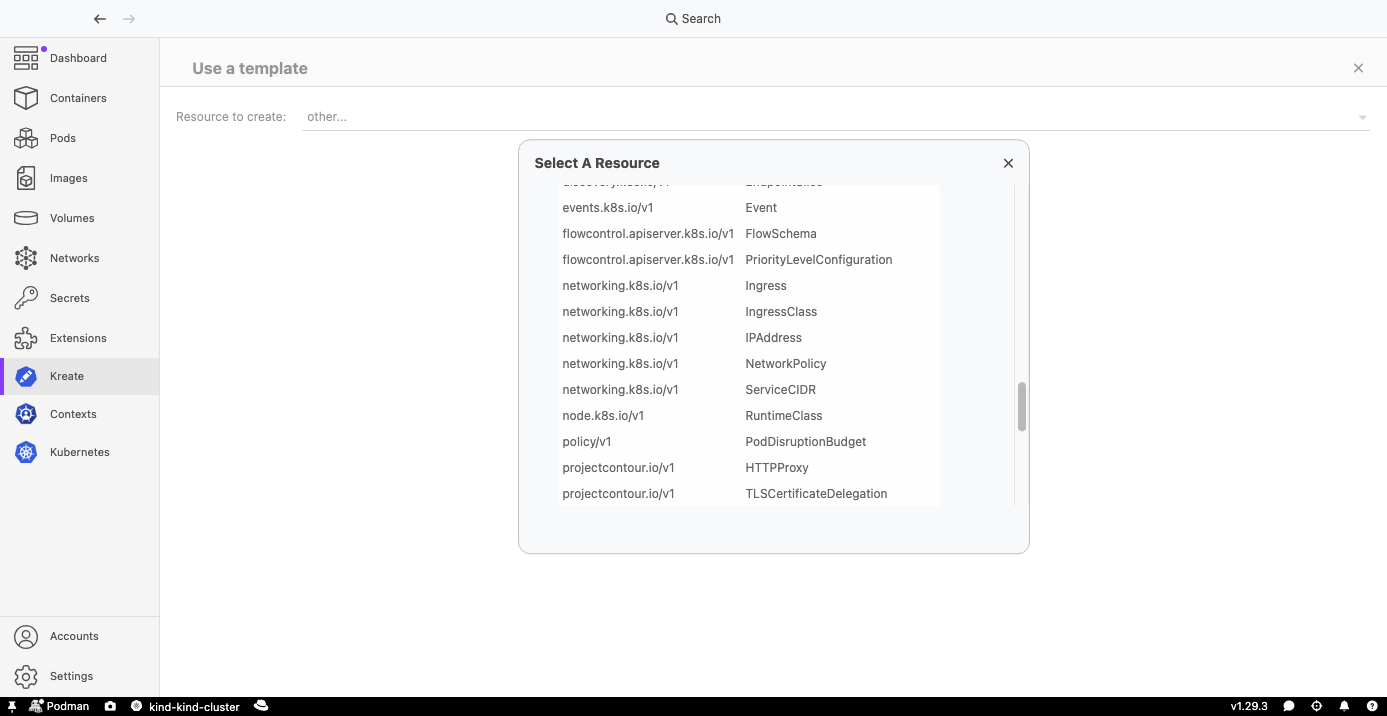Open the Dashboard icon in the sidebar
The width and height of the screenshot is (1387, 716).
26,58
